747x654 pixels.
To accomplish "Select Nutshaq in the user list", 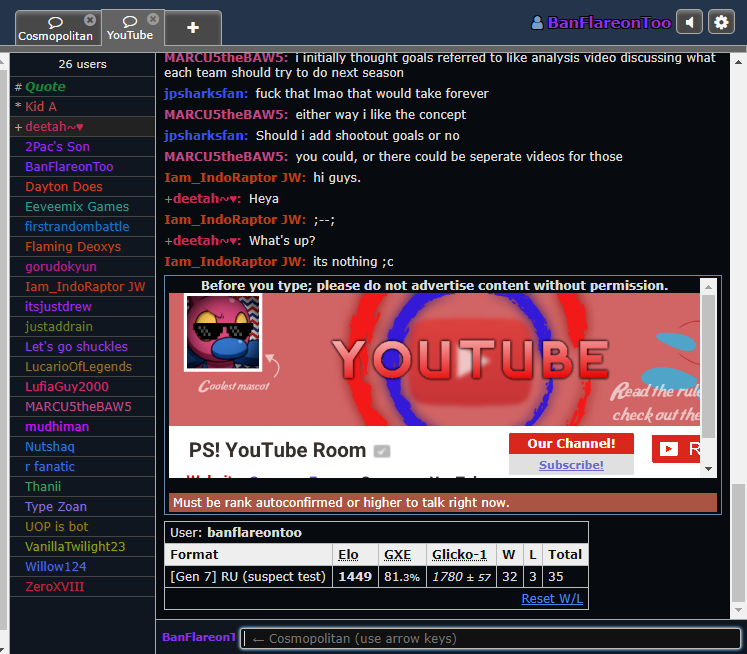I will (82, 447).
